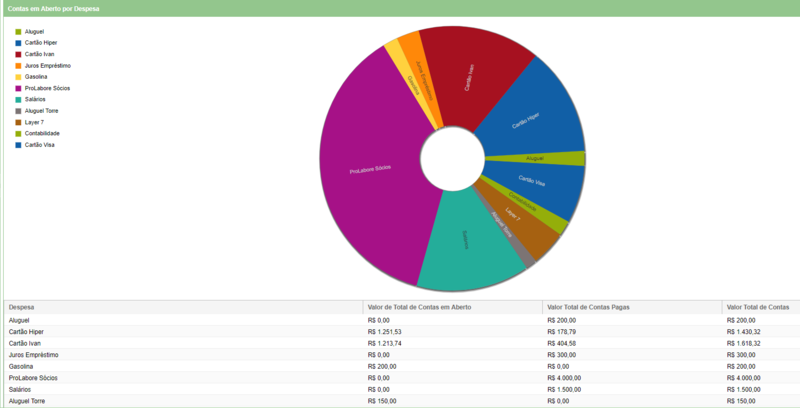Click the red Cartão Ivan legend swatch
The width and height of the screenshot is (800, 408).
[x=18, y=54]
